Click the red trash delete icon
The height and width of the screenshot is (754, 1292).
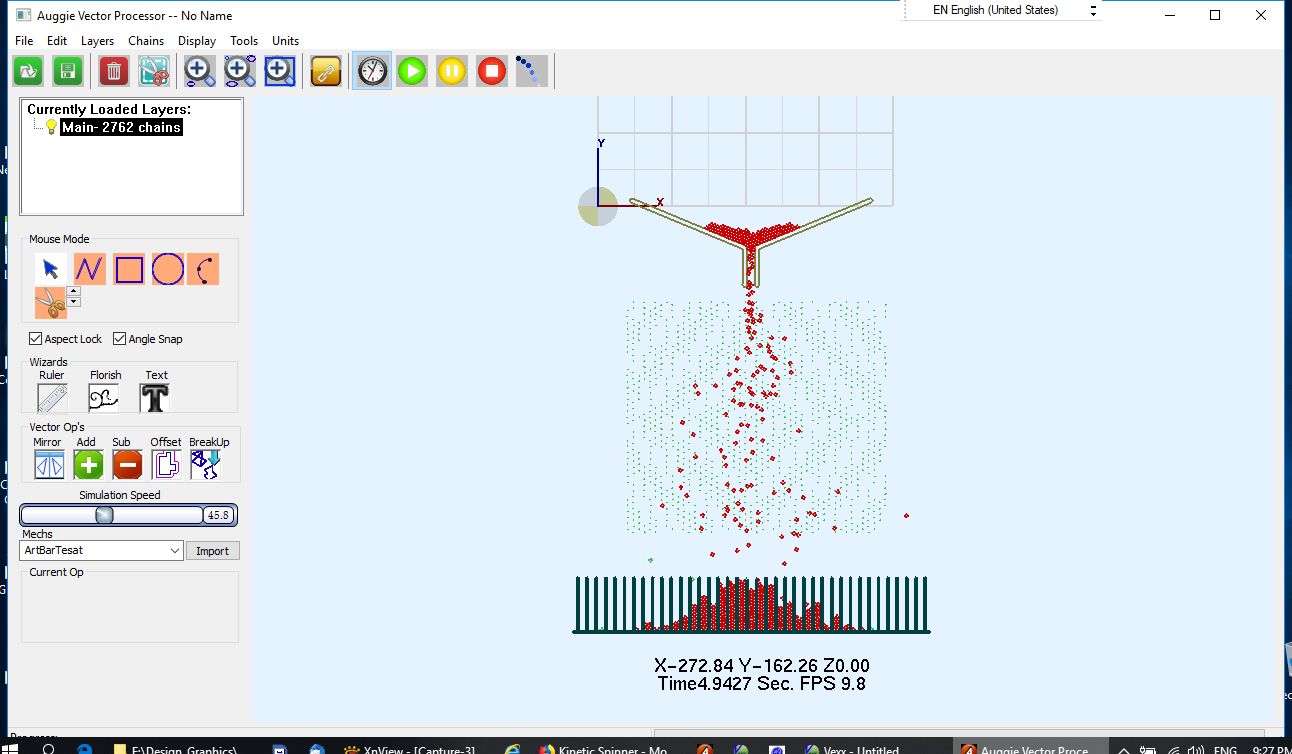[114, 71]
